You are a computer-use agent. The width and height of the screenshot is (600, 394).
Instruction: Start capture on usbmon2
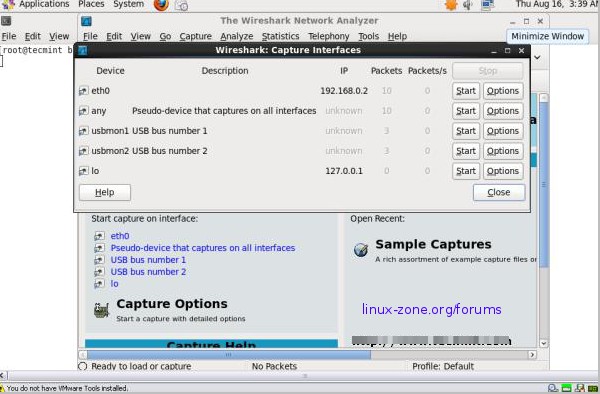(466, 151)
